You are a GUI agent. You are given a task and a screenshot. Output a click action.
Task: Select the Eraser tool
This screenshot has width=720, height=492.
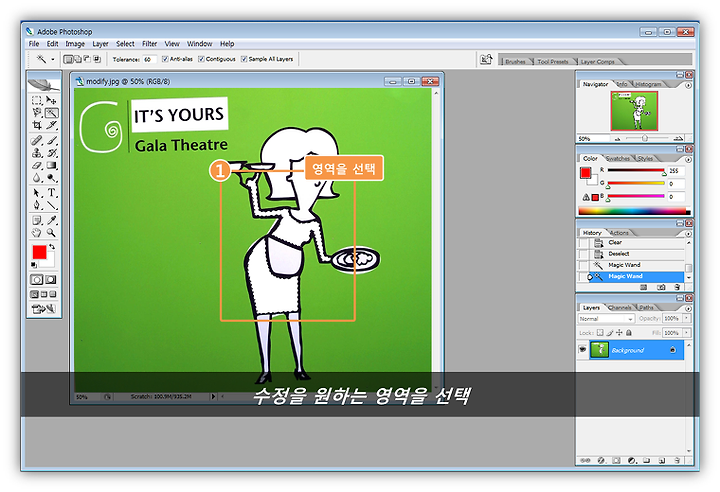click(x=37, y=165)
